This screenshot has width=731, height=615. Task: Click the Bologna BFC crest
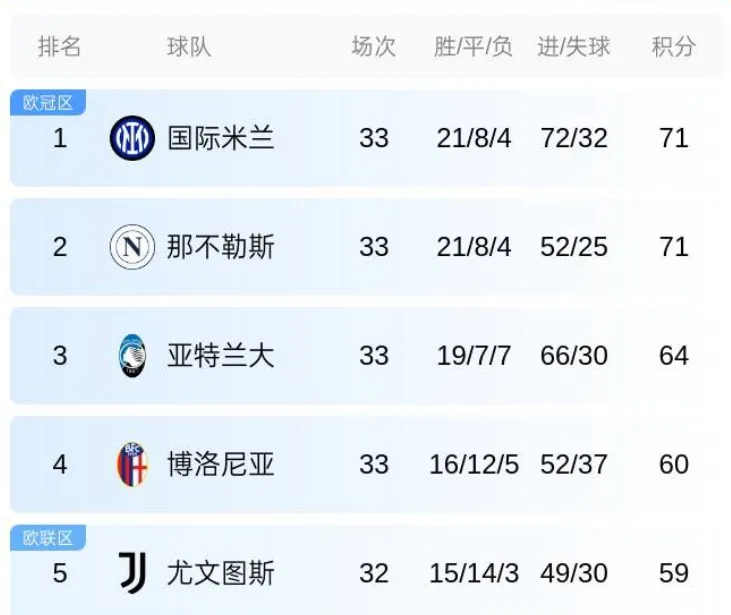tap(132, 464)
